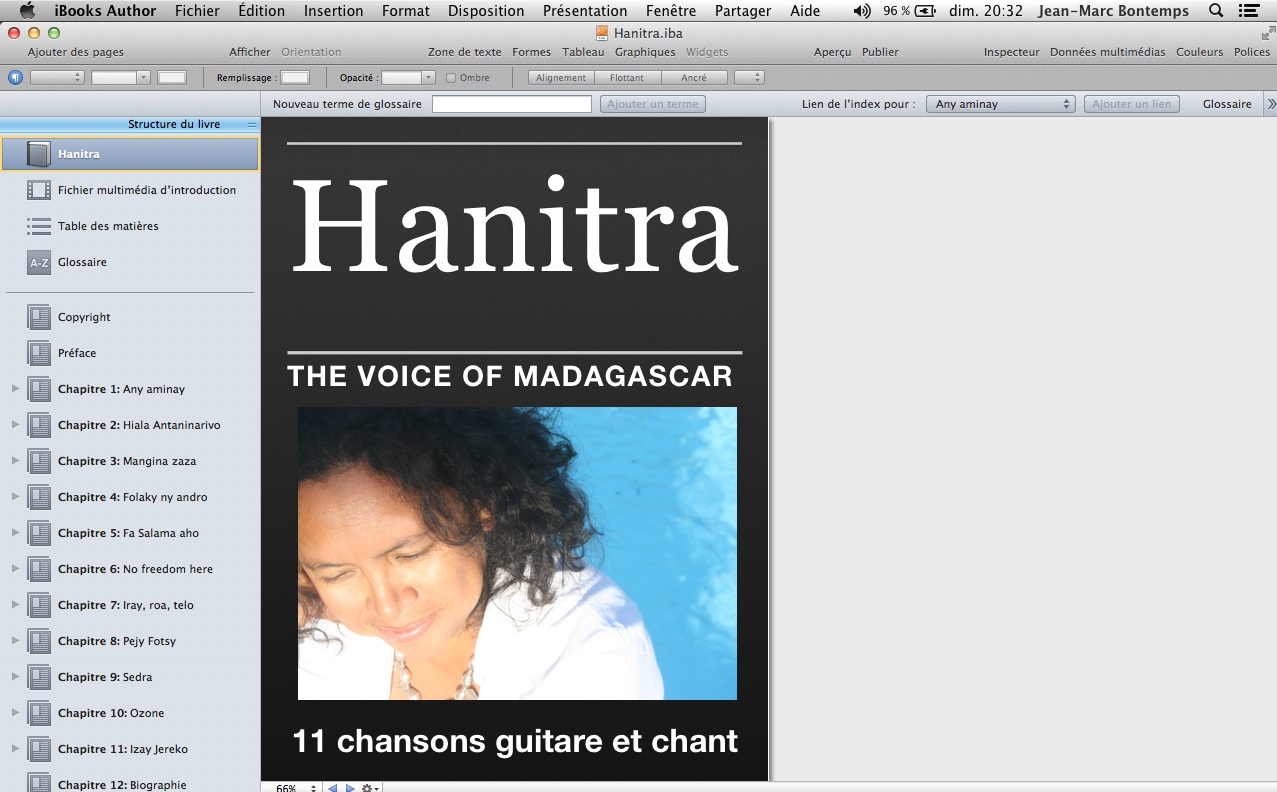Open the Inspecteur panel
Viewport: 1277px width, 792px height.
(x=1011, y=51)
